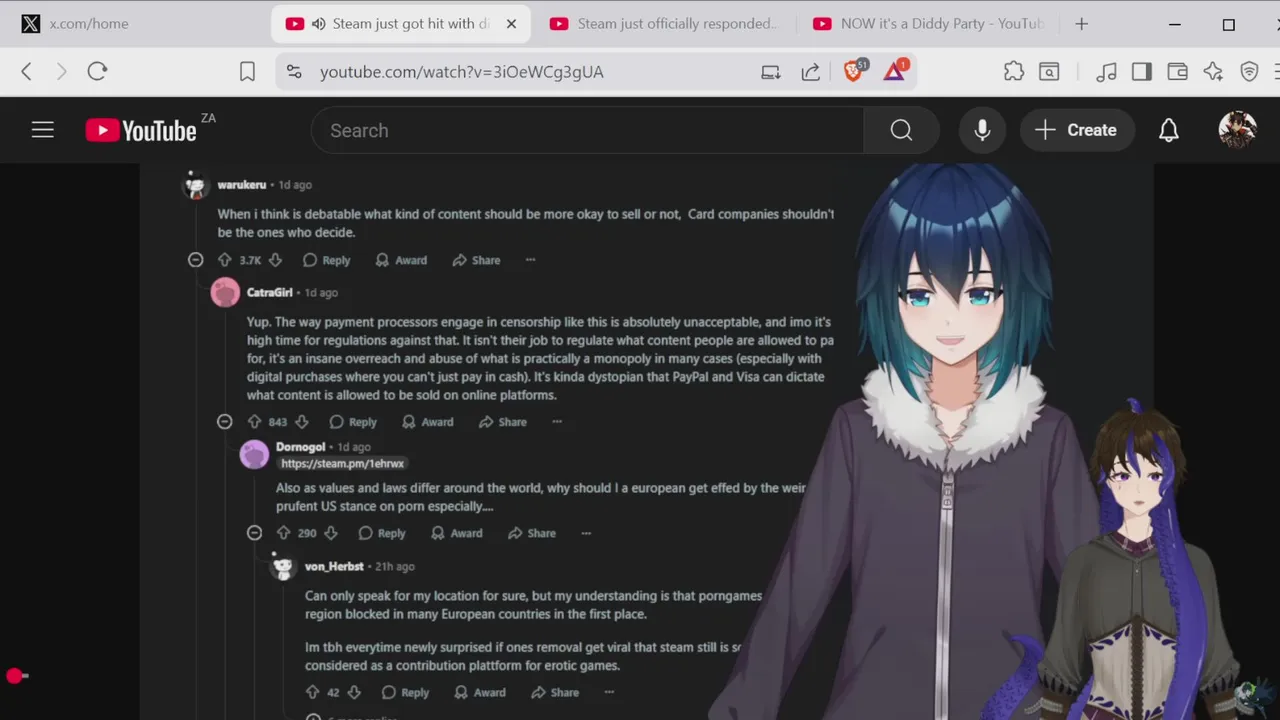
Task: Open the YouTube guide hamburger menu
Action: click(x=42, y=130)
